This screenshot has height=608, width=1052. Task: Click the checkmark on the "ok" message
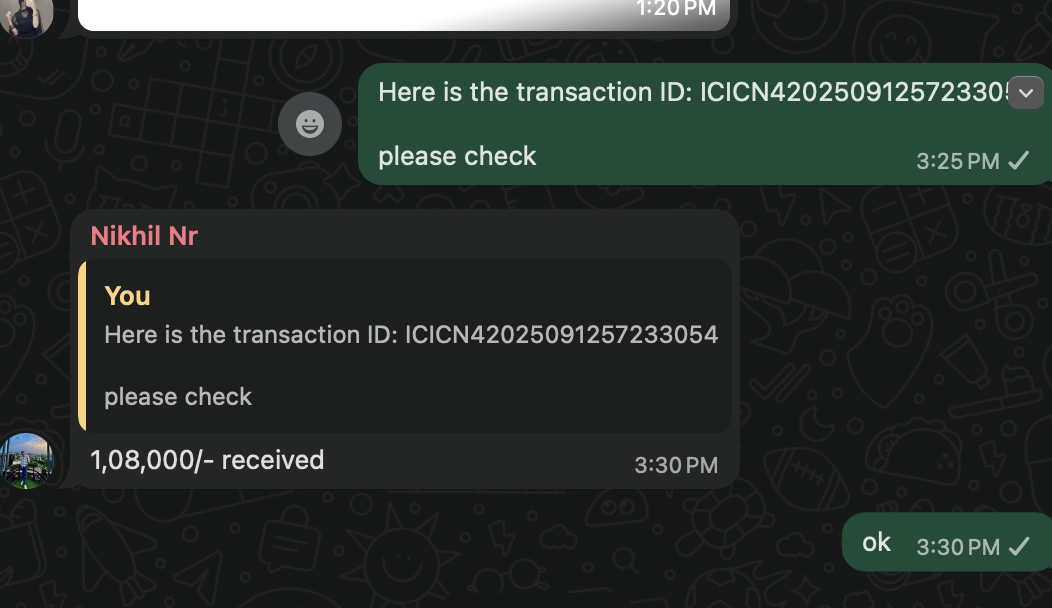pos(1018,546)
